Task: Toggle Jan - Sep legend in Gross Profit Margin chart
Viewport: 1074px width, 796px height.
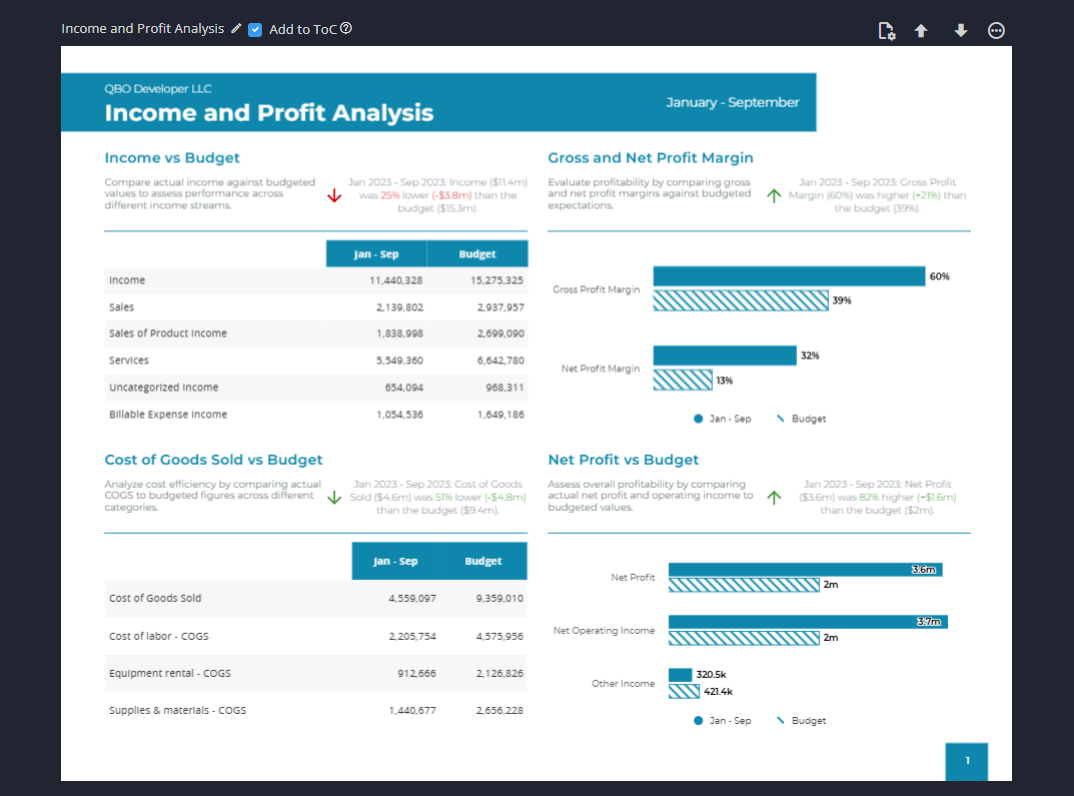Action: (722, 419)
